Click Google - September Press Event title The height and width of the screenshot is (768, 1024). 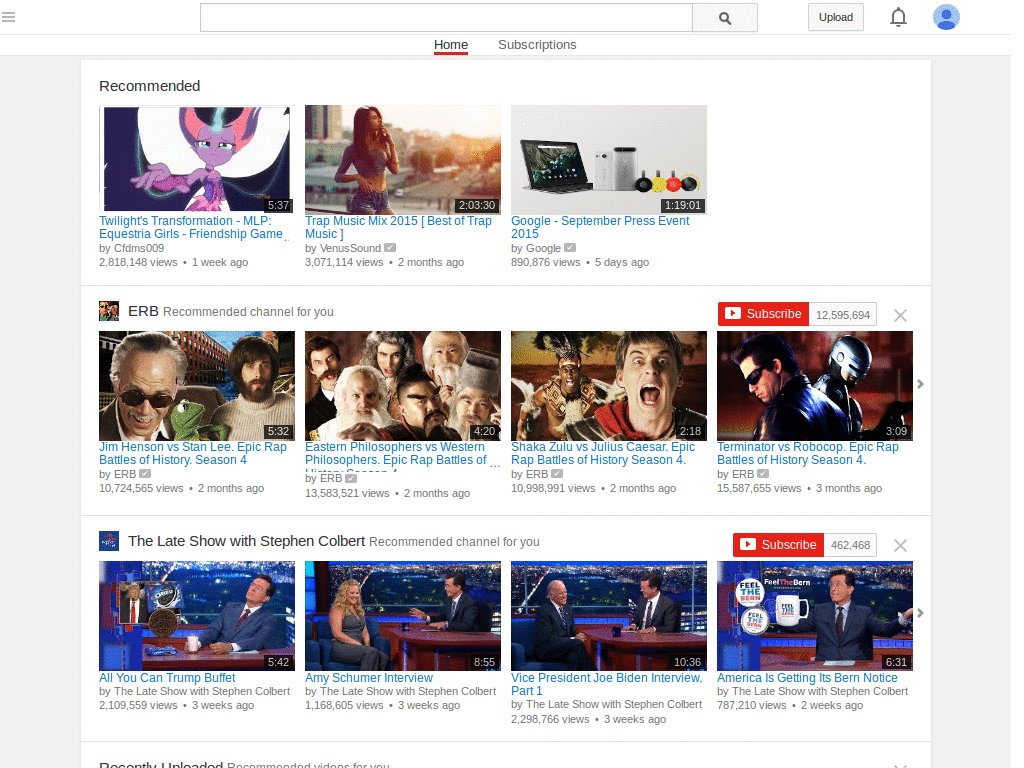click(600, 227)
